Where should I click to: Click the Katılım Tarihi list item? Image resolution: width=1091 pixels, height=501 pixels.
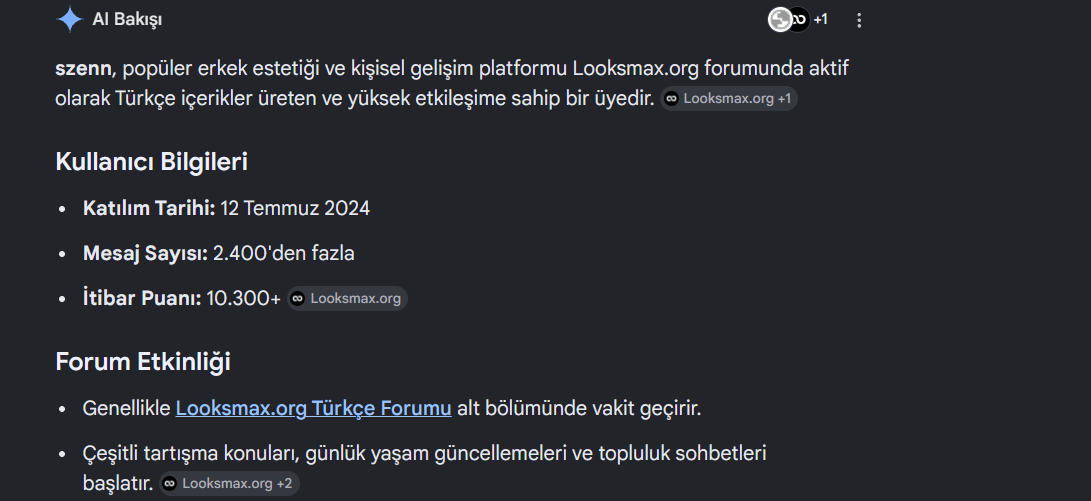click(x=226, y=208)
